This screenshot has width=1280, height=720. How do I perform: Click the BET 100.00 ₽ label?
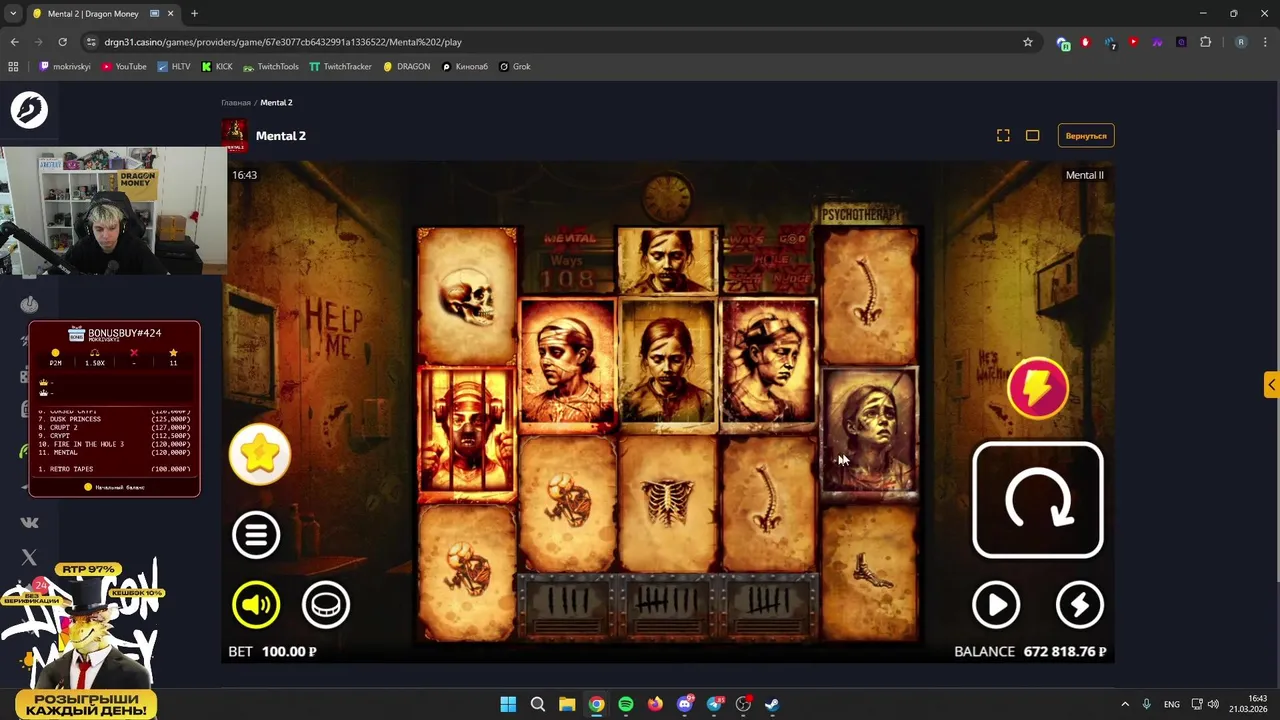click(272, 651)
